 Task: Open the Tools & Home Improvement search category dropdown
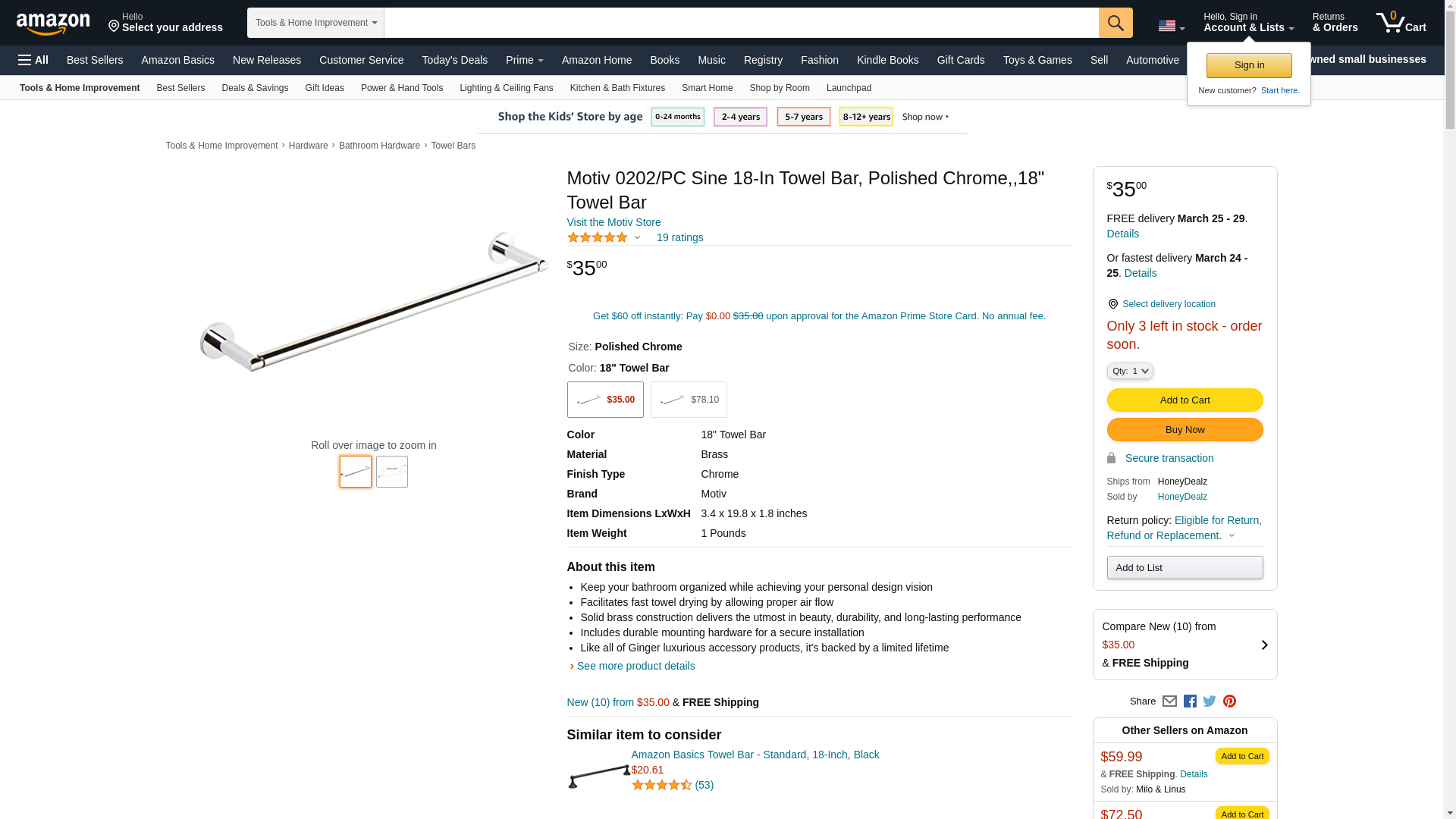tap(315, 23)
